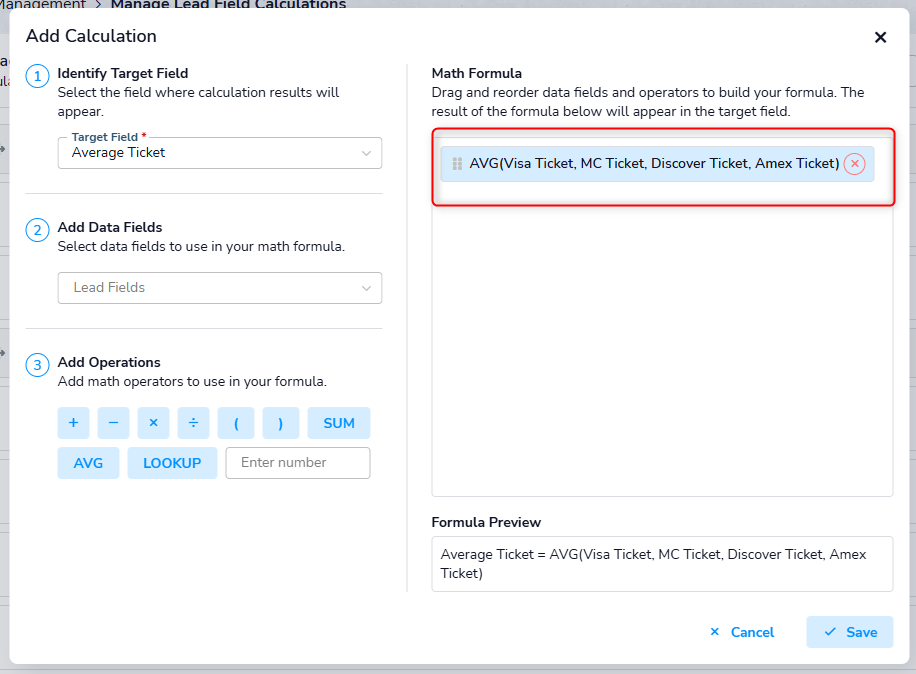Add a closing parenthesis
The image size is (916, 674).
coord(281,423)
